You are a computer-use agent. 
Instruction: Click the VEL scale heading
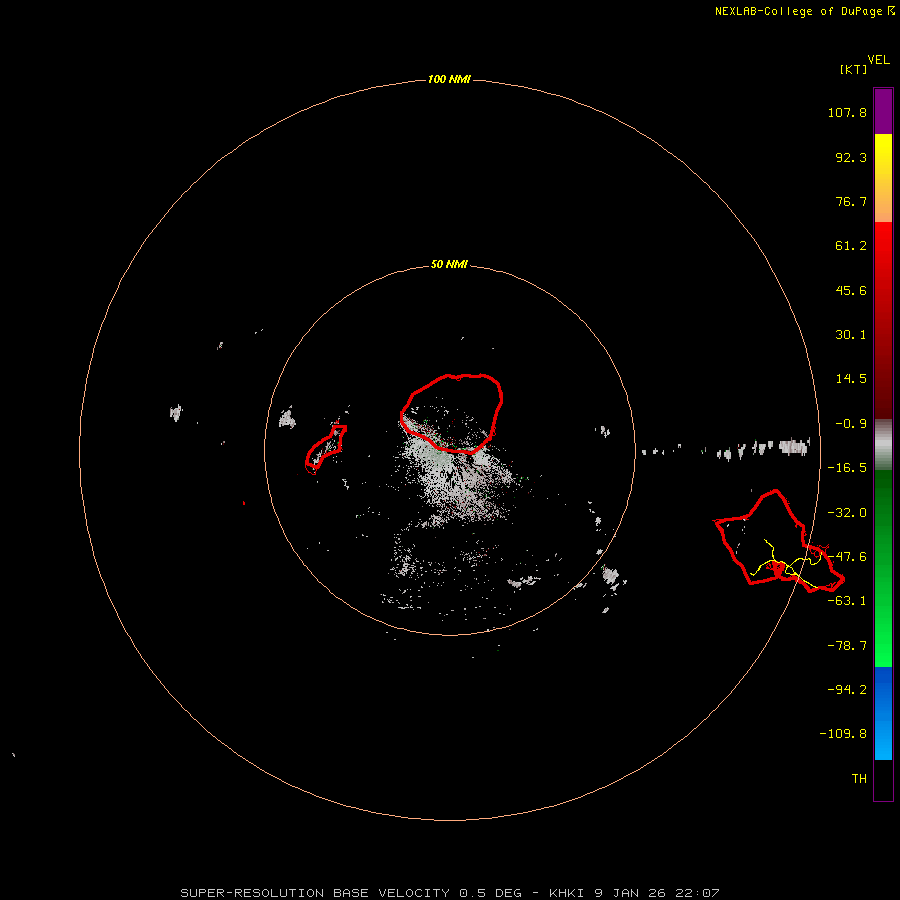click(878, 60)
